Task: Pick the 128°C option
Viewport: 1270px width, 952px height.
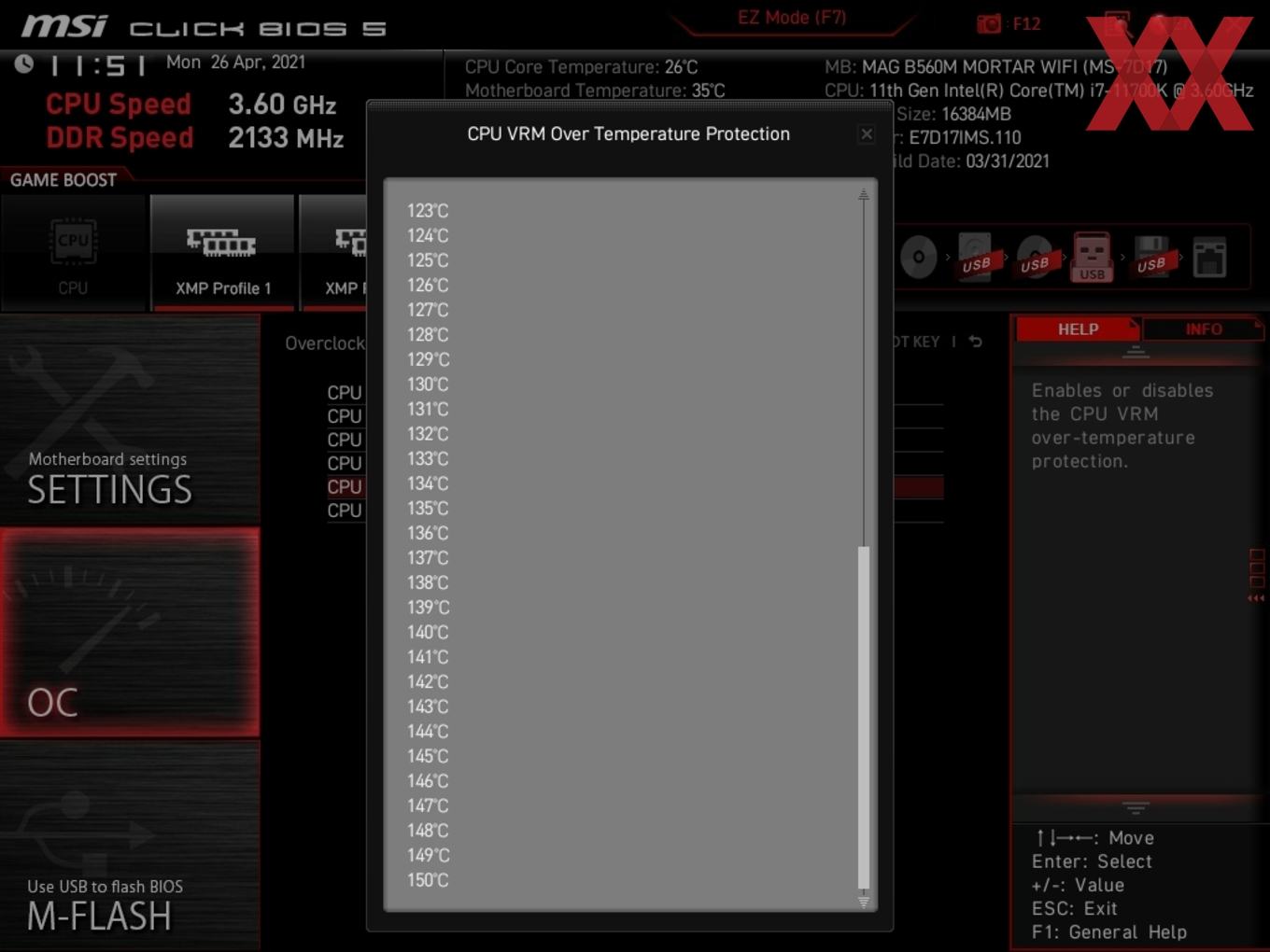Action: (x=428, y=335)
